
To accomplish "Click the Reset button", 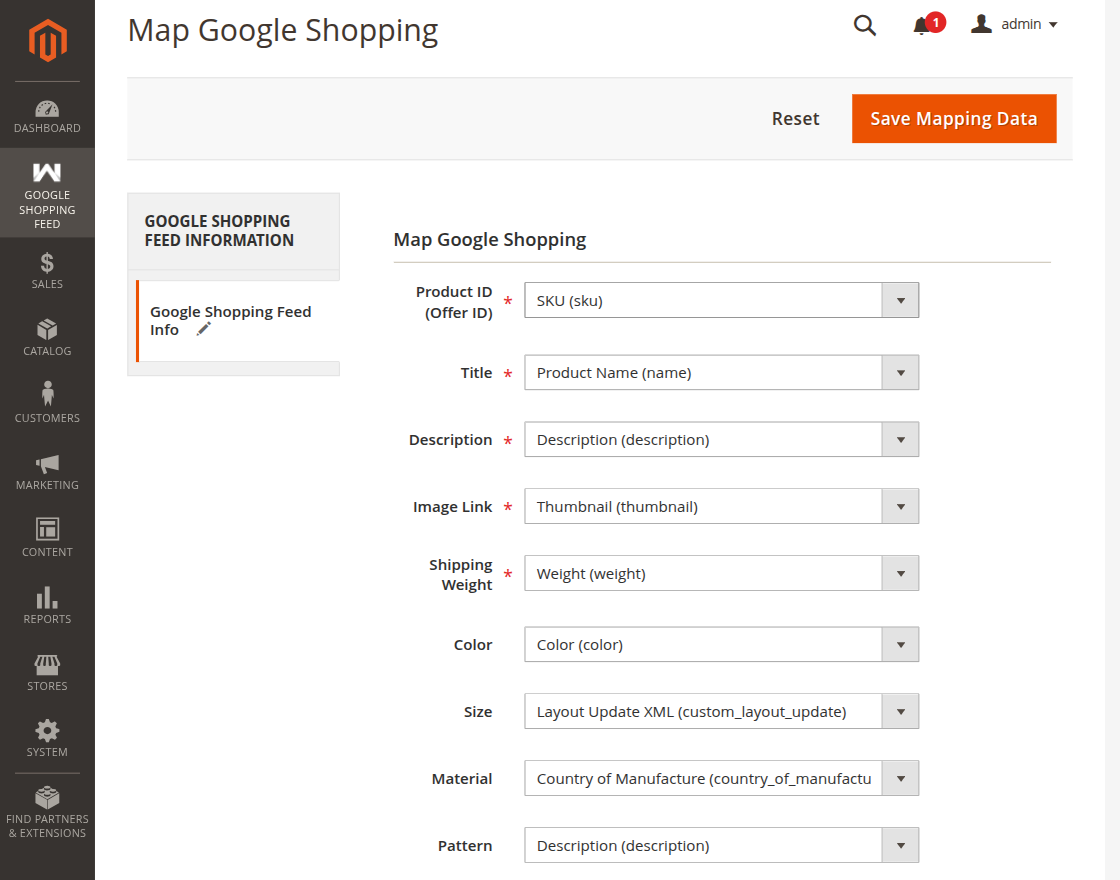I will [x=795, y=119].
